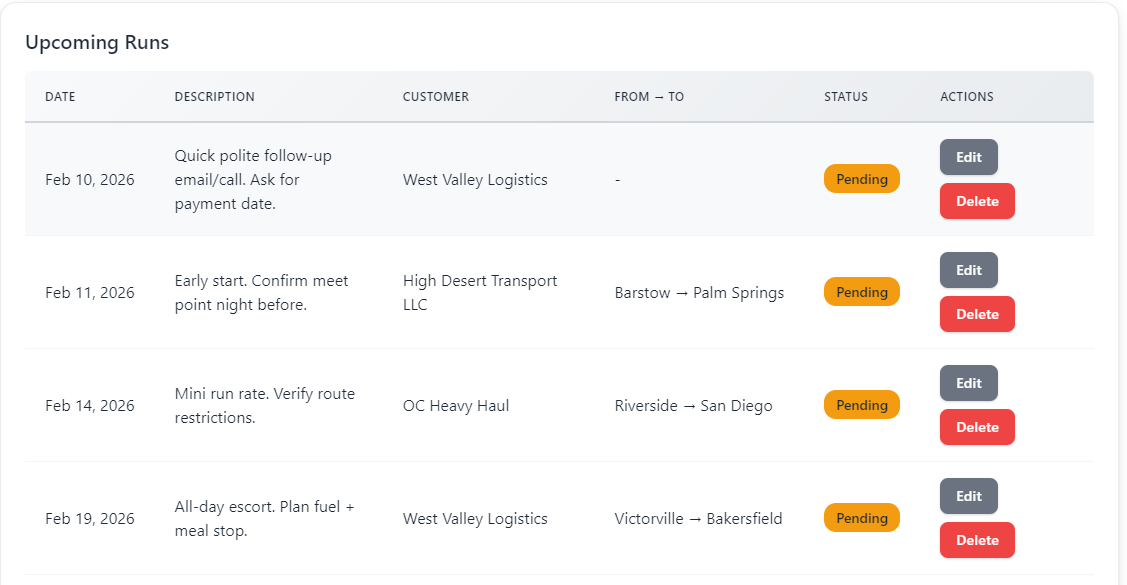The width and height of the screenshot is (1127, 585).
Task: Click the From → To column header
Action: 649,97
